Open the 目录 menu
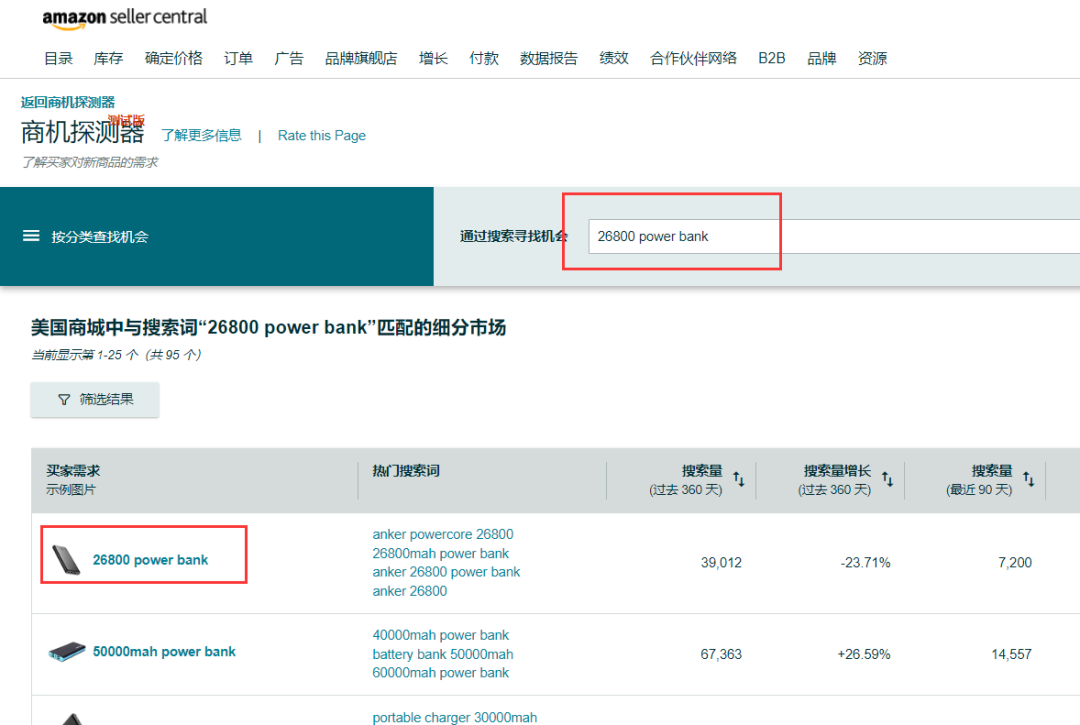This screenshot has width=1080, height=725. click(59, 59)
